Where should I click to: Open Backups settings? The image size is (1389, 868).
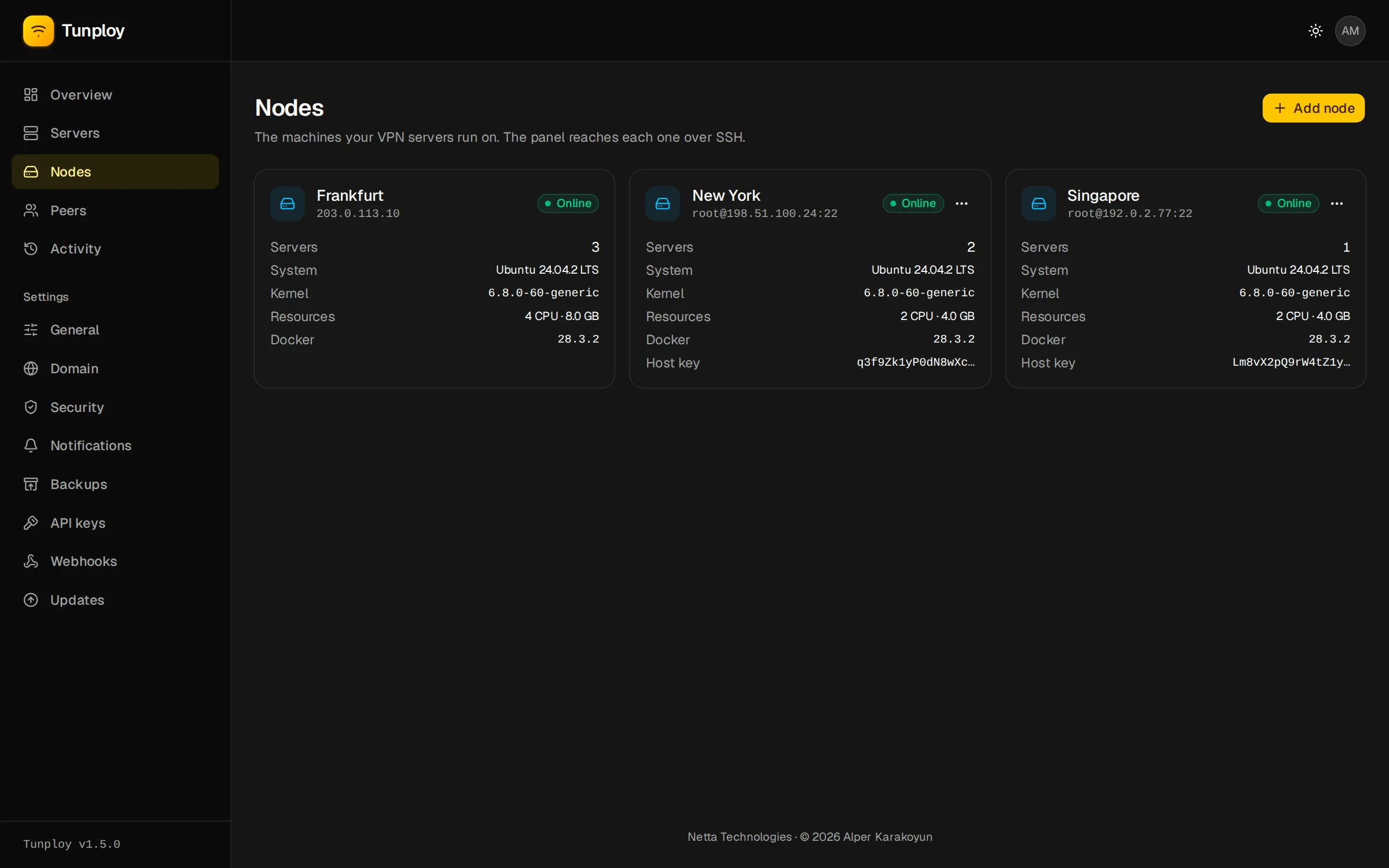(x=115, y=484)
